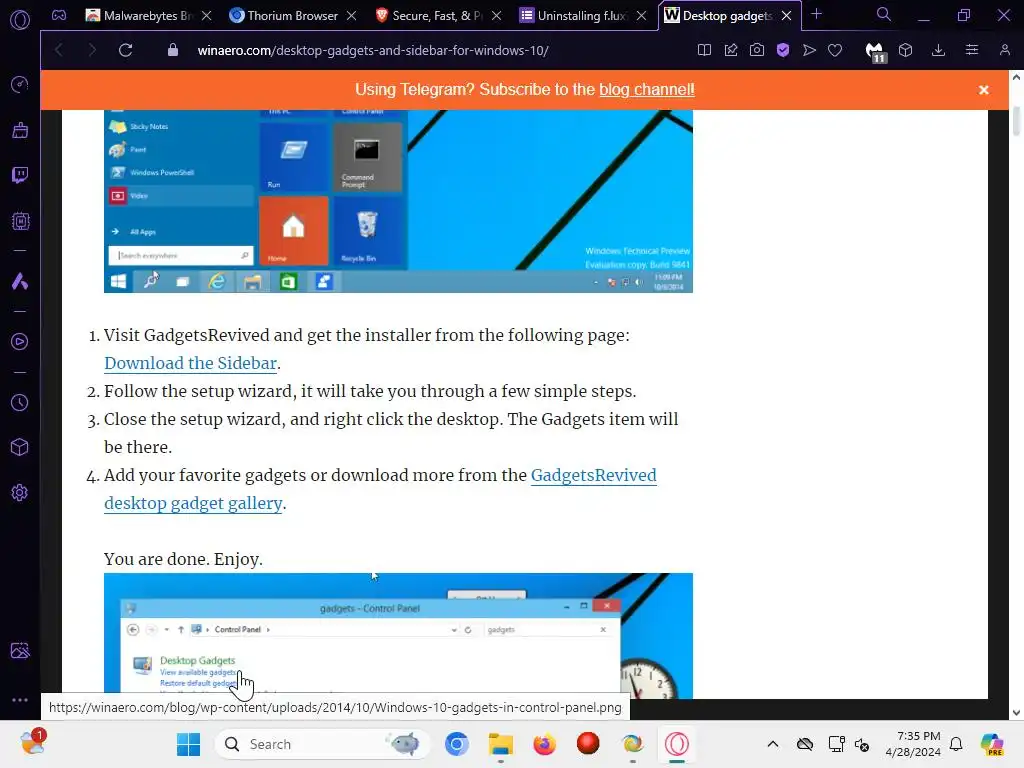Open the profile account icon
The width and height of the screenshot is (1024, 768).
pyautogui.click(x=1004, y=50)
